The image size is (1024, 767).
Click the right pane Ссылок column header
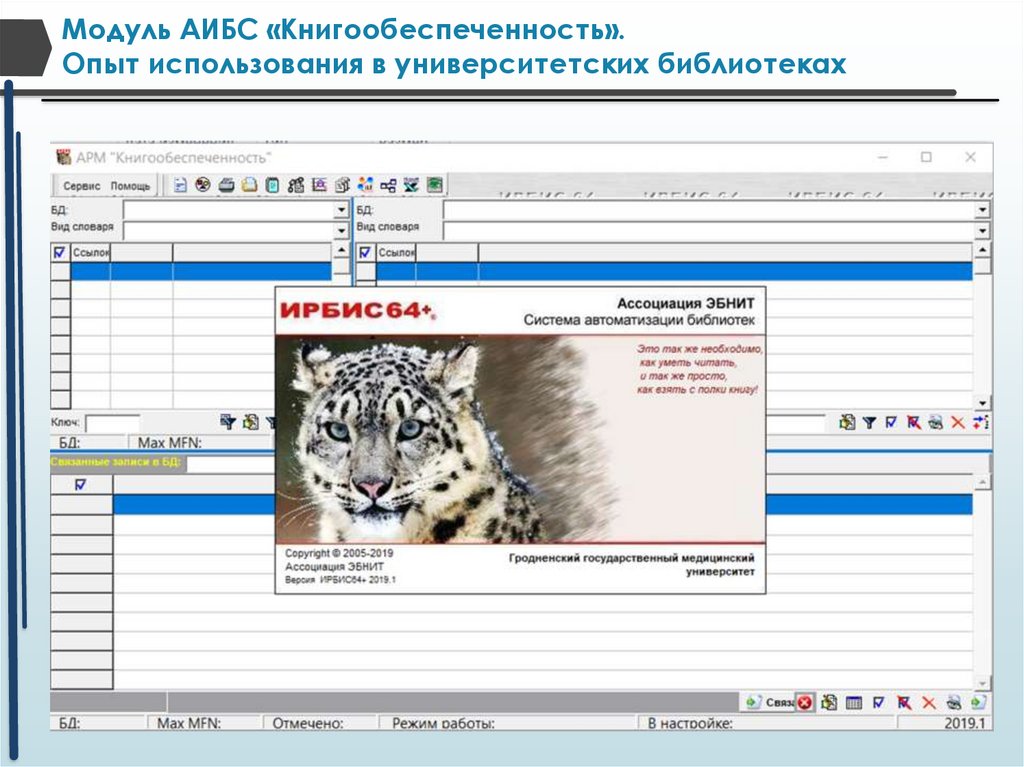396,252
